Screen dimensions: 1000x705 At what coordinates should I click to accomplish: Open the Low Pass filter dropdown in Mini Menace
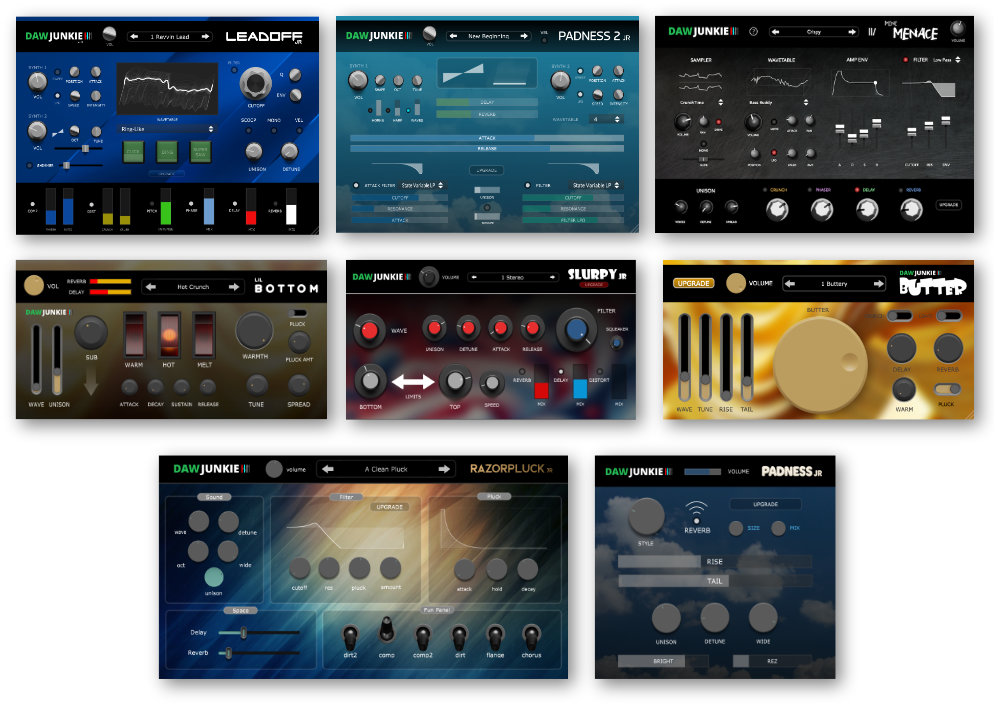(946, 60)
